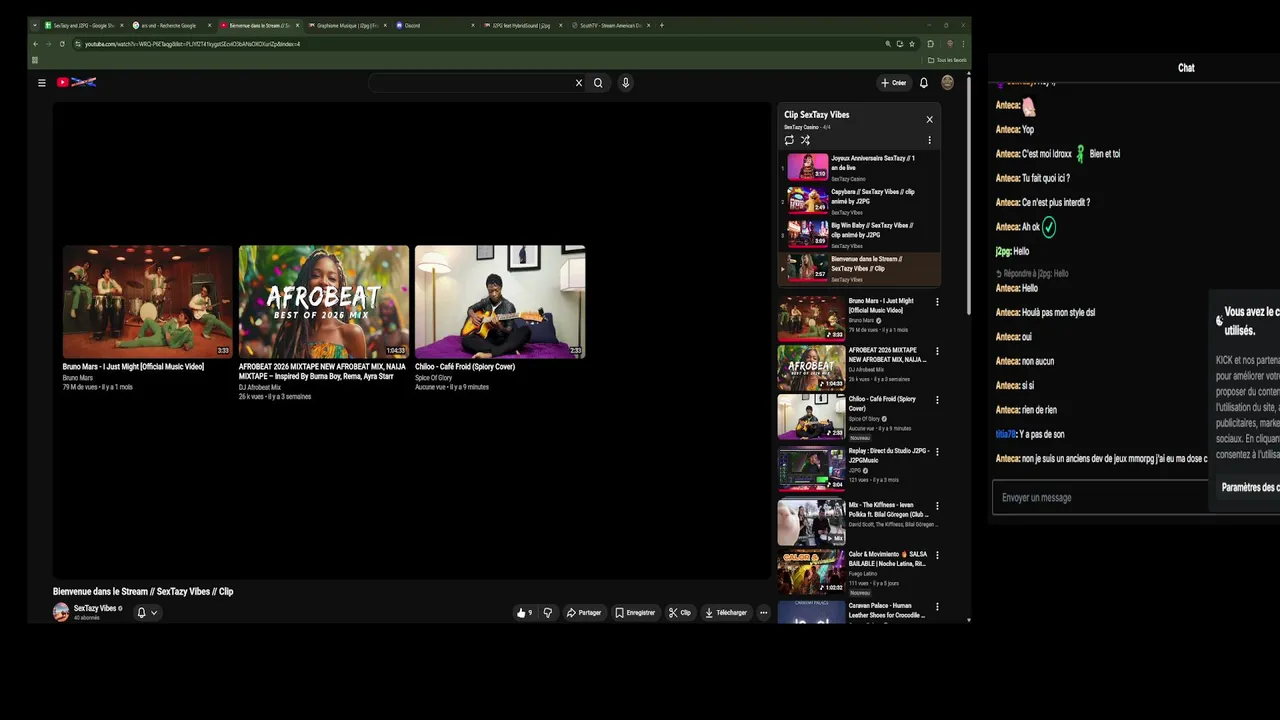Open a new browser tab with plus
This screenshot has height=720, width=1280.
(662, 25)
